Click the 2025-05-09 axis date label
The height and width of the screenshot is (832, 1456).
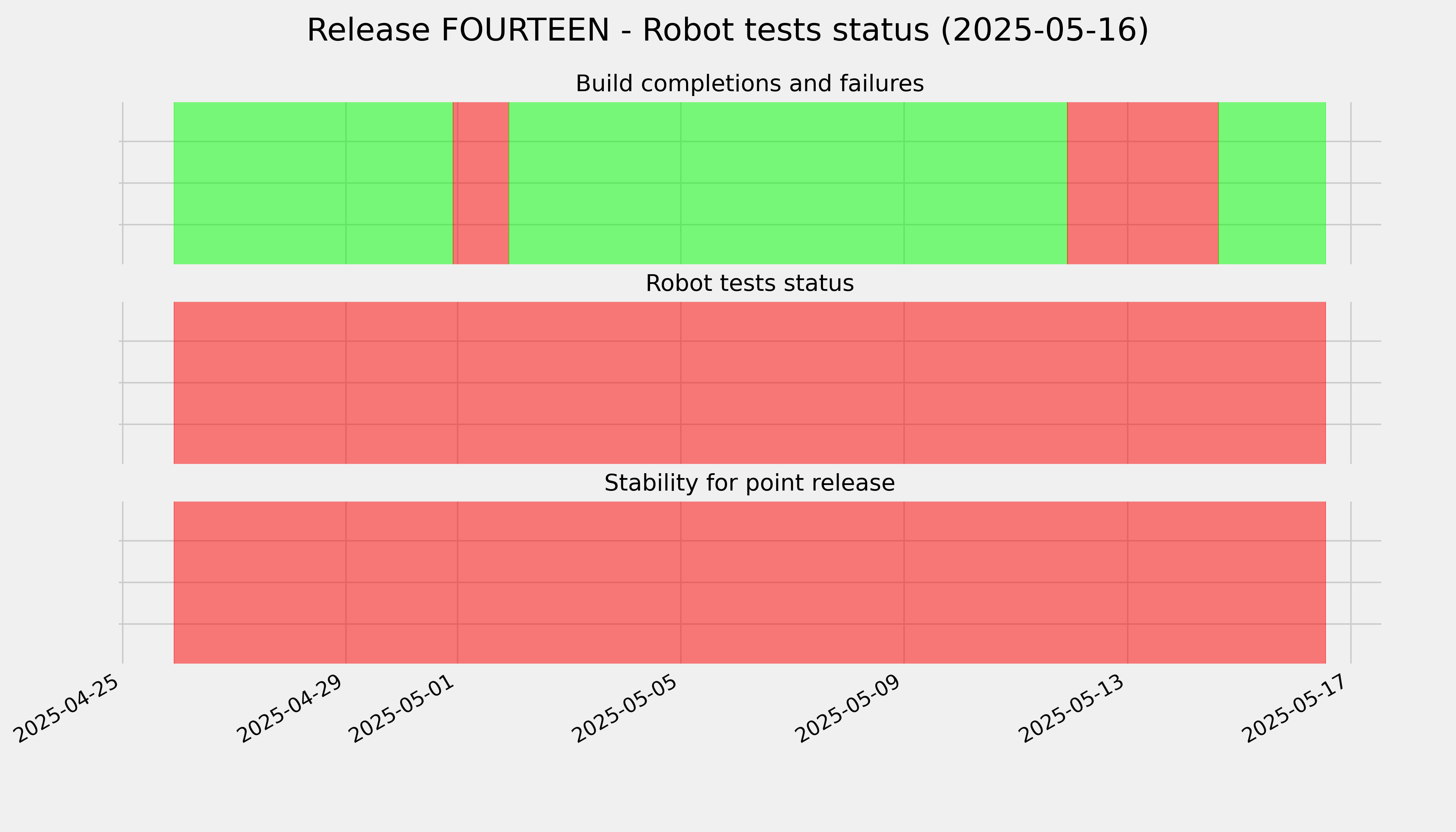tap(849, 709)
